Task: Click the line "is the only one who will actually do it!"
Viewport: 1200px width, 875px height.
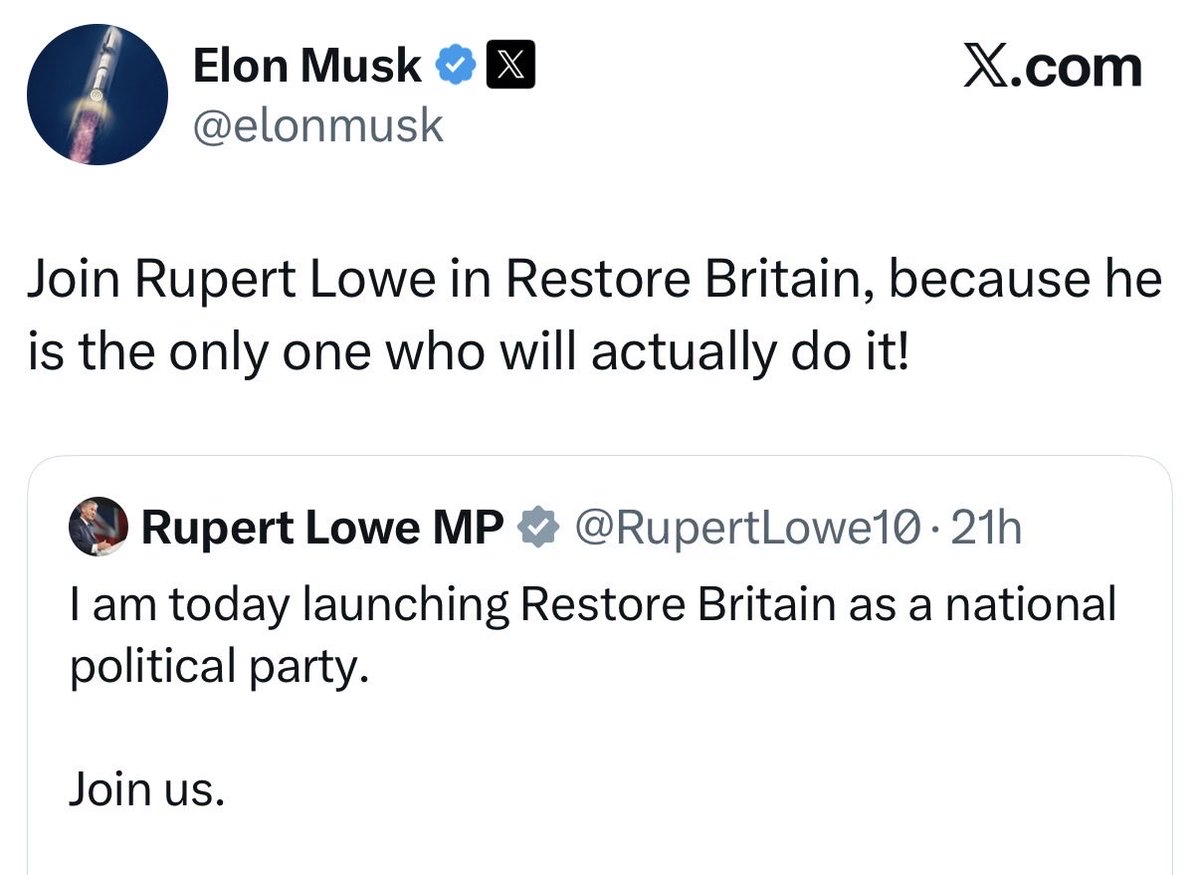Action: (468, 353)
